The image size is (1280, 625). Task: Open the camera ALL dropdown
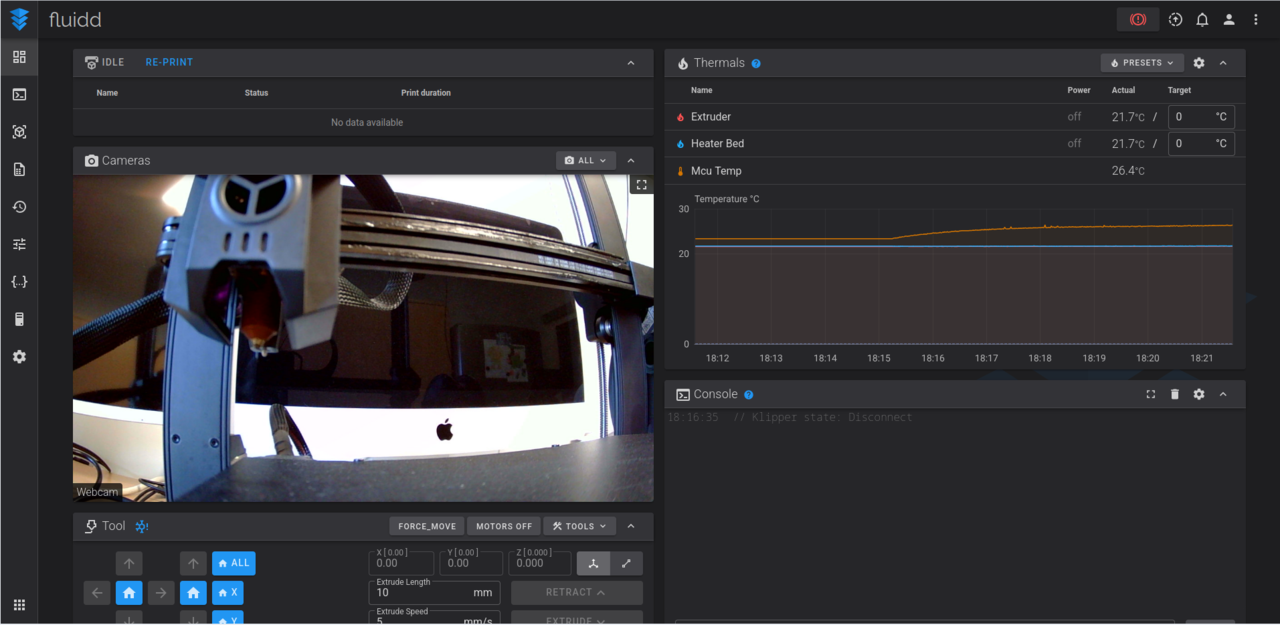tap(584, 160)
